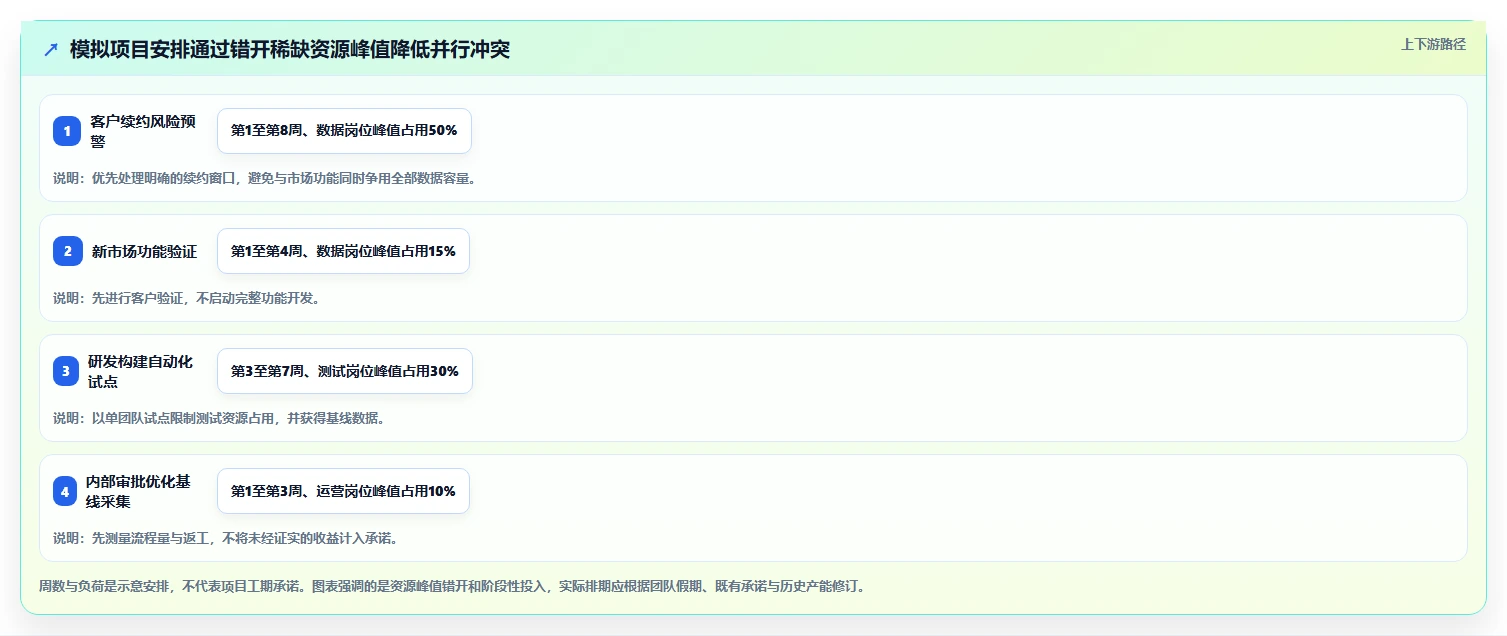Click the note about 优先处理明确的续约窗口

tap(265, 179)
